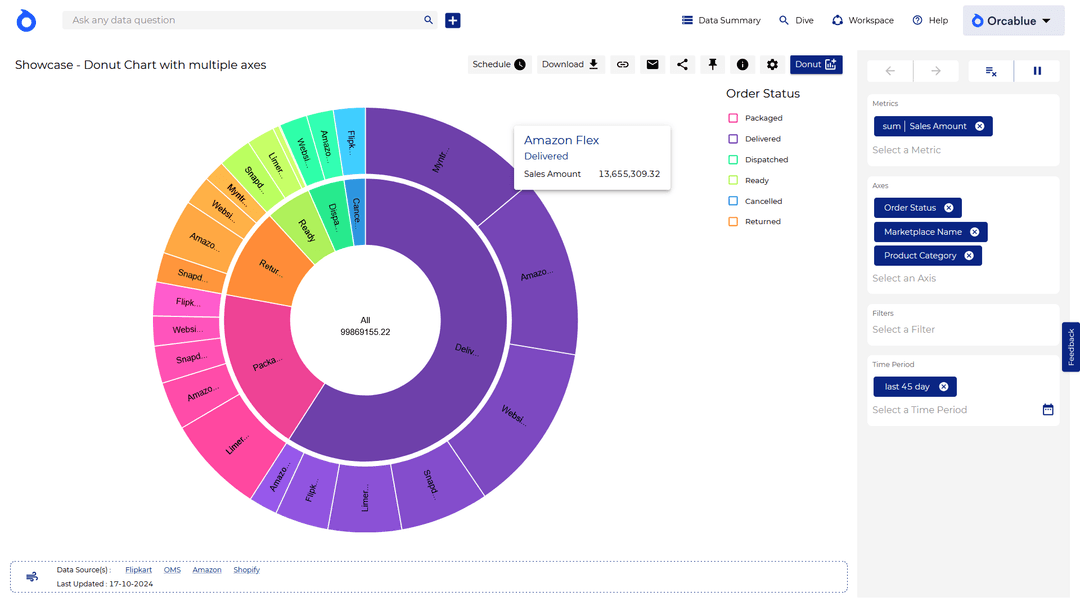Expand the Orcablue account dropdown
The height and width of the screenshot is (608, 1080).
tap(1011, 21)
